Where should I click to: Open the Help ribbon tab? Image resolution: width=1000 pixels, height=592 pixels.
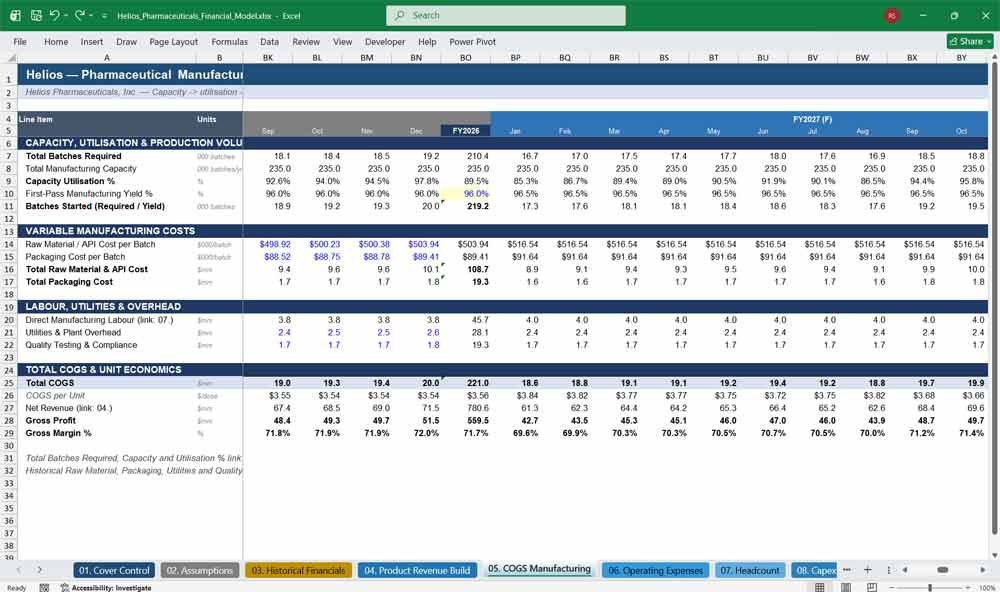click(427, 41)
